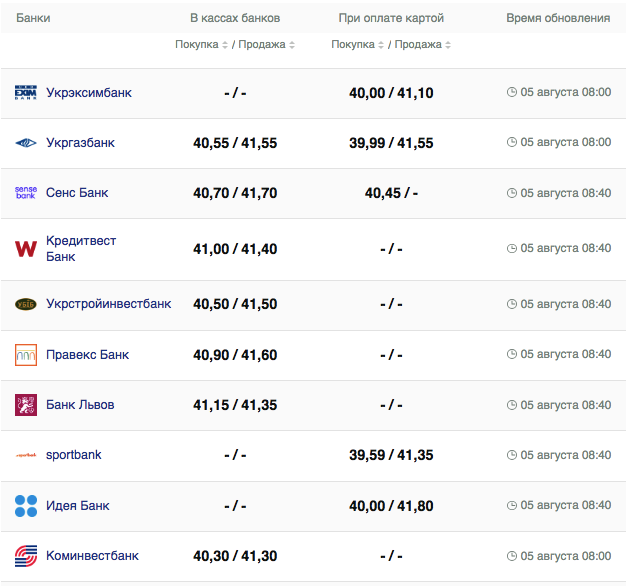Open the Укргазбанк bank link
The width and height of the screenshot is (632, 586).
tap(80, 143)
